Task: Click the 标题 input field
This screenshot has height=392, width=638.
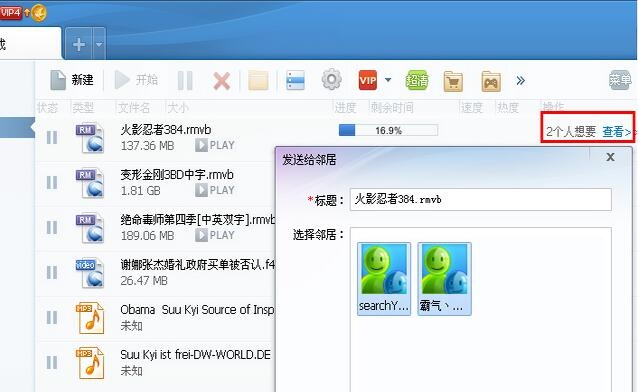Action: (x=481, y=199)
